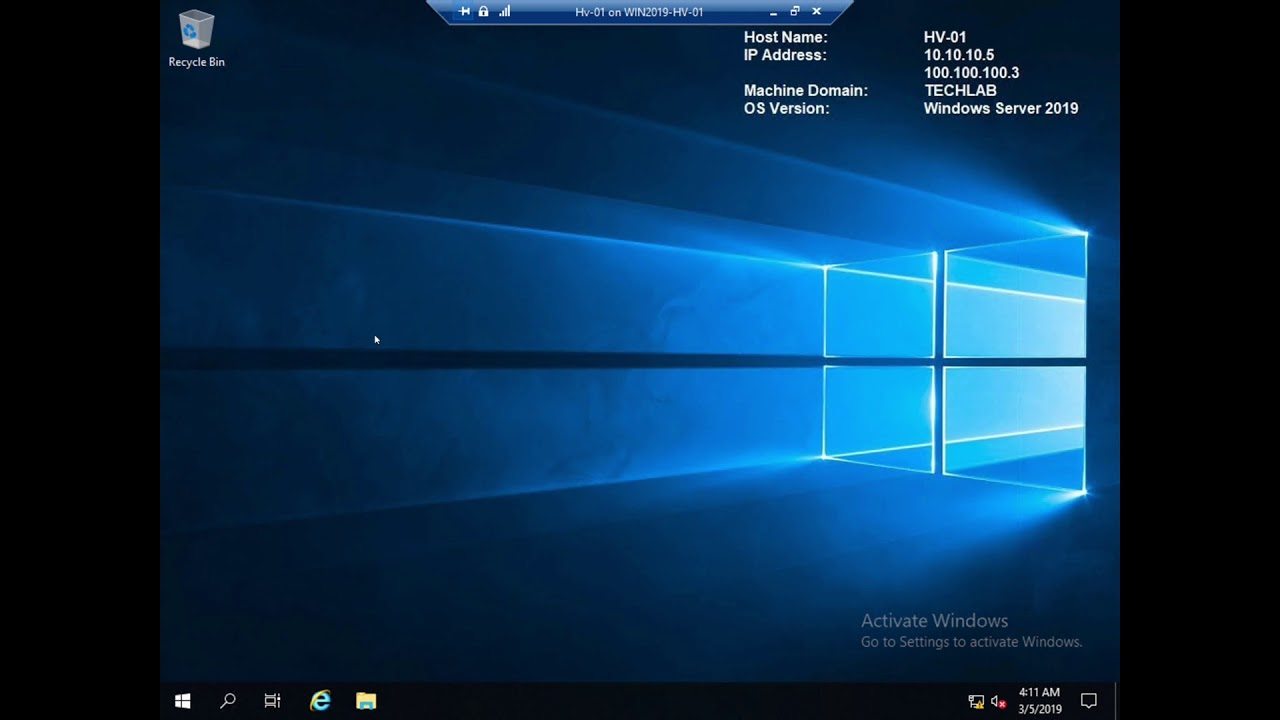Viewport: 1280px width, 720px height.
Task: Click the lock icon on connection bar
Action: click(x=484, y=12)
